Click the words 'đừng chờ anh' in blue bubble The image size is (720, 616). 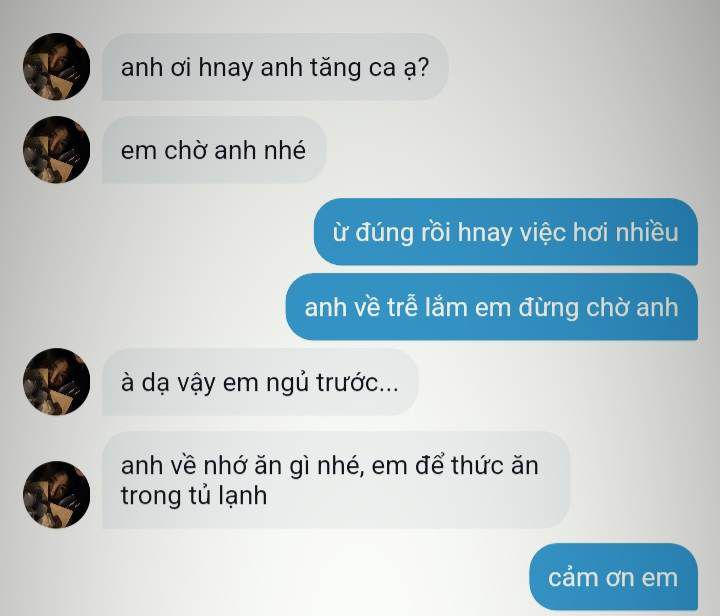(x=598, y=307)
